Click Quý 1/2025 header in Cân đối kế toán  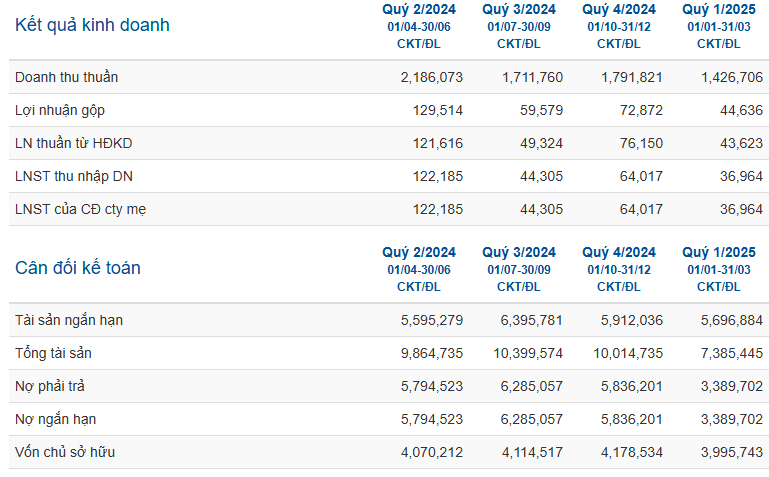(719, 252)
